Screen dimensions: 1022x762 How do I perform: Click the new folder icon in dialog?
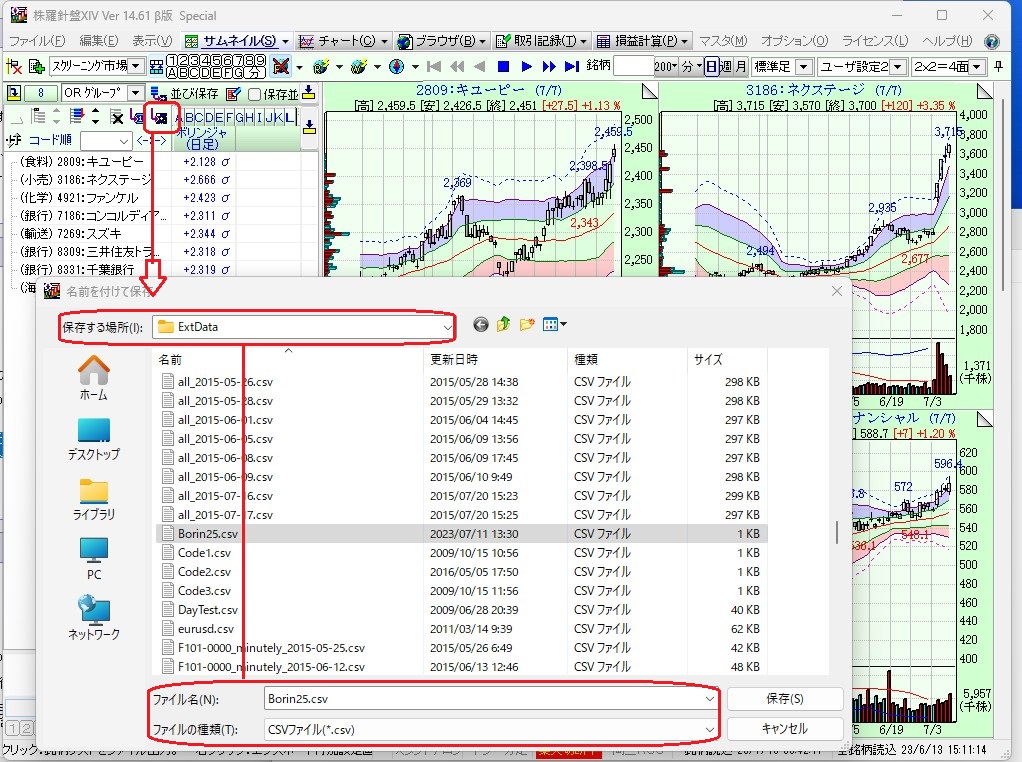(527, 325)
